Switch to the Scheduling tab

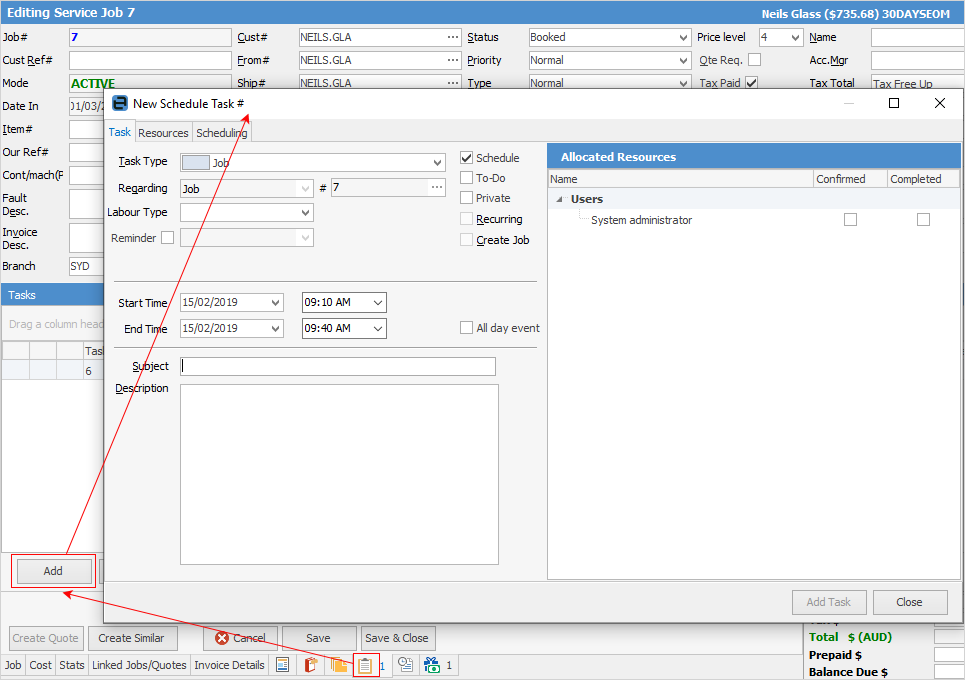click(222, 133)
